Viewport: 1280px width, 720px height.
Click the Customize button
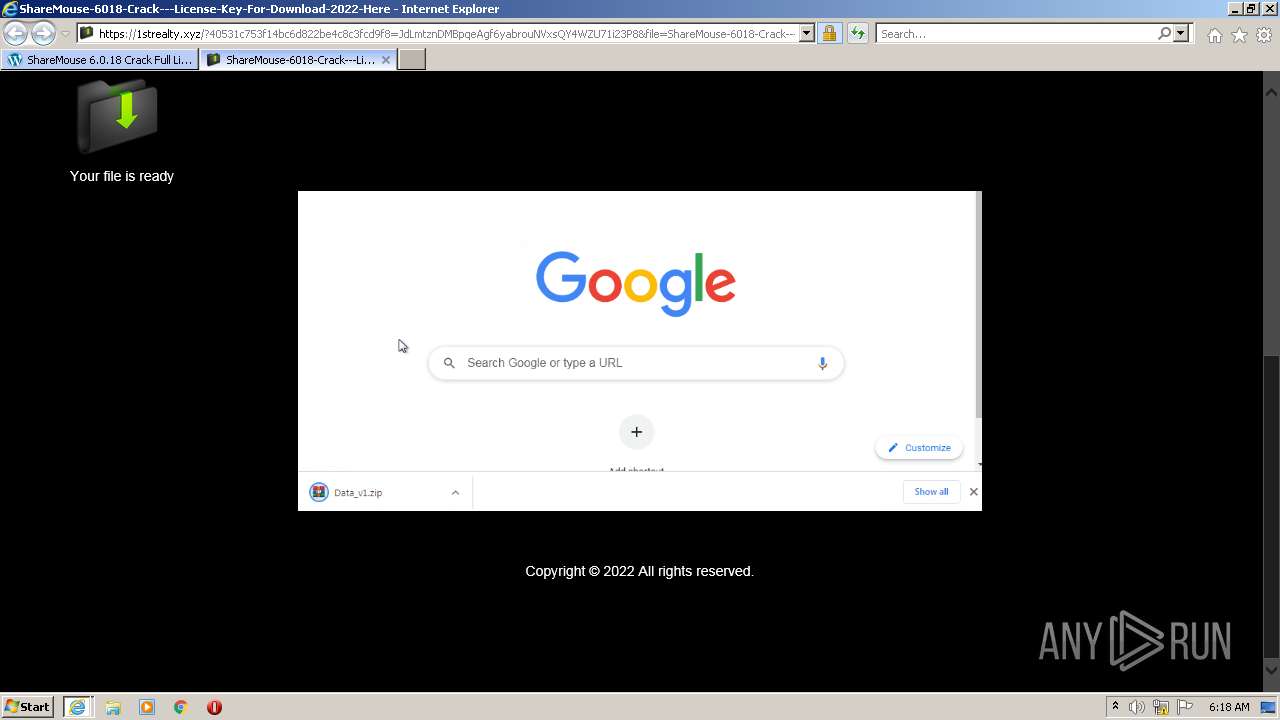pyautogui.click(x=919, y=448)
